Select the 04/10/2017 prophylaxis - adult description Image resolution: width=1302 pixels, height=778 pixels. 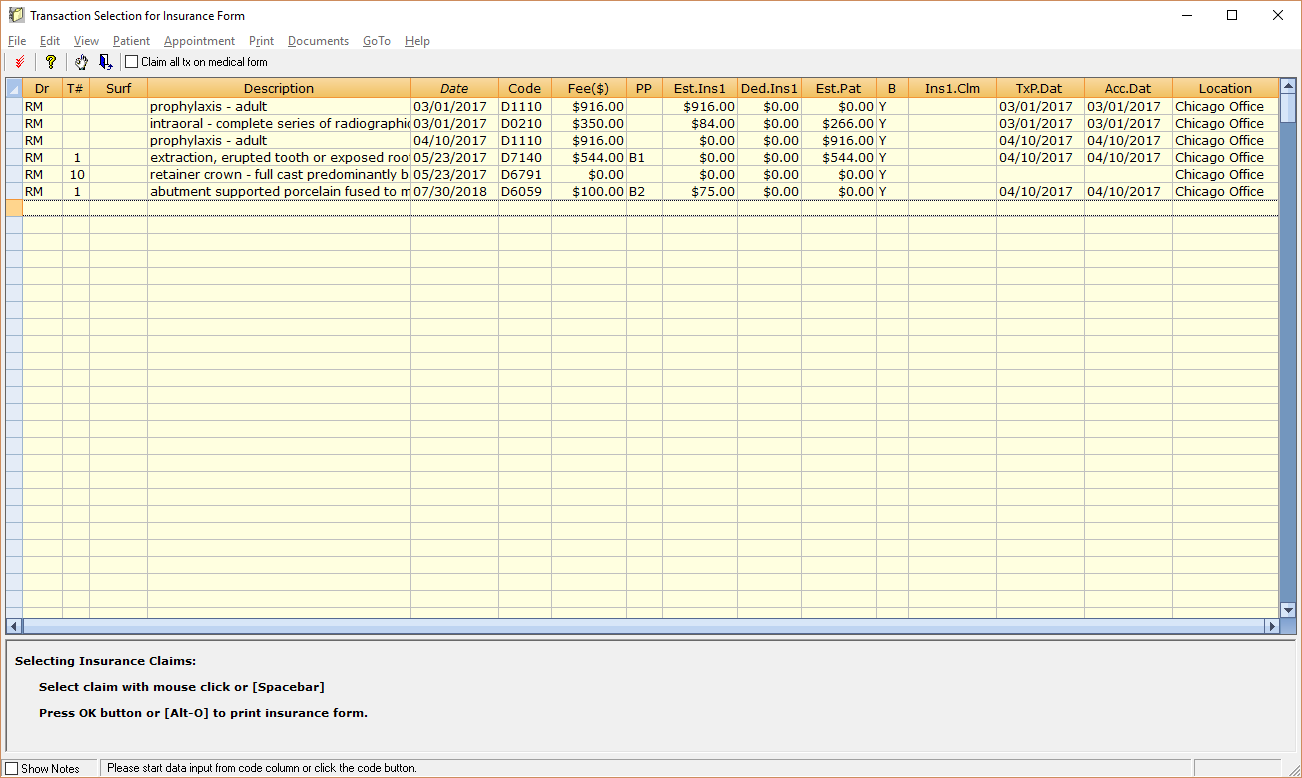279,140
